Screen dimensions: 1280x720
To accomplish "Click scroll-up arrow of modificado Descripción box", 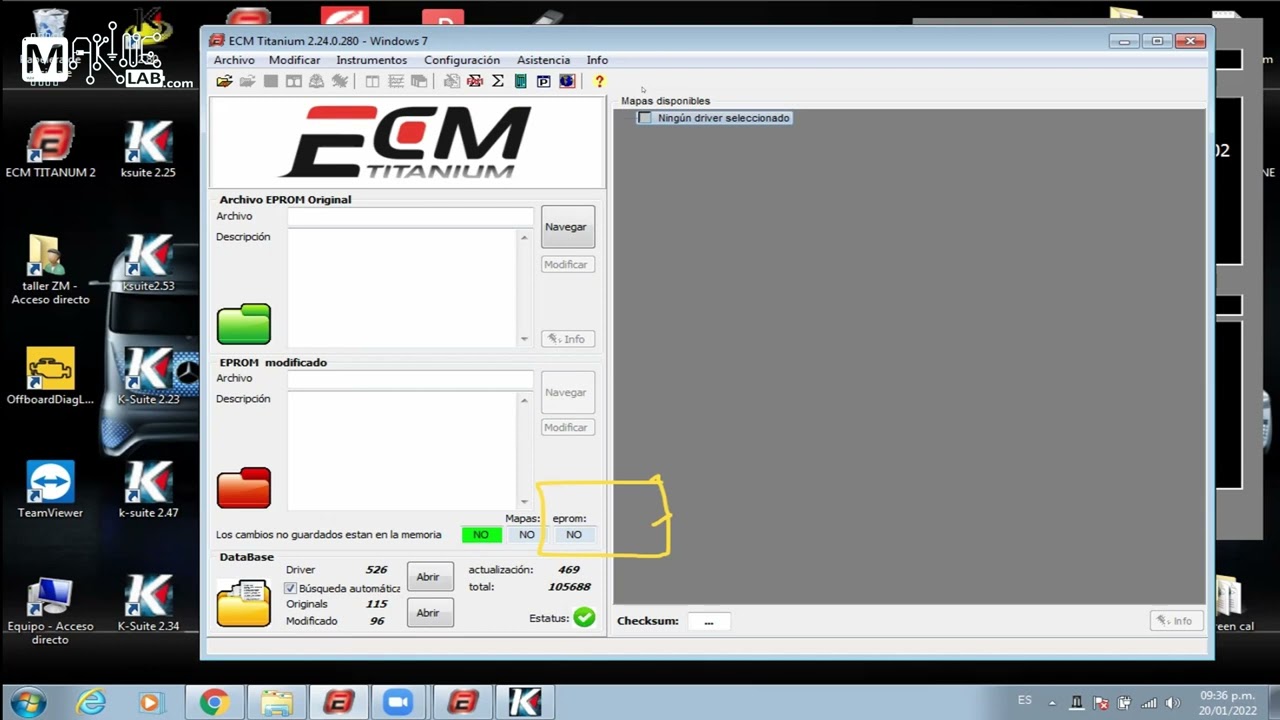I will (x=524, y=401).
